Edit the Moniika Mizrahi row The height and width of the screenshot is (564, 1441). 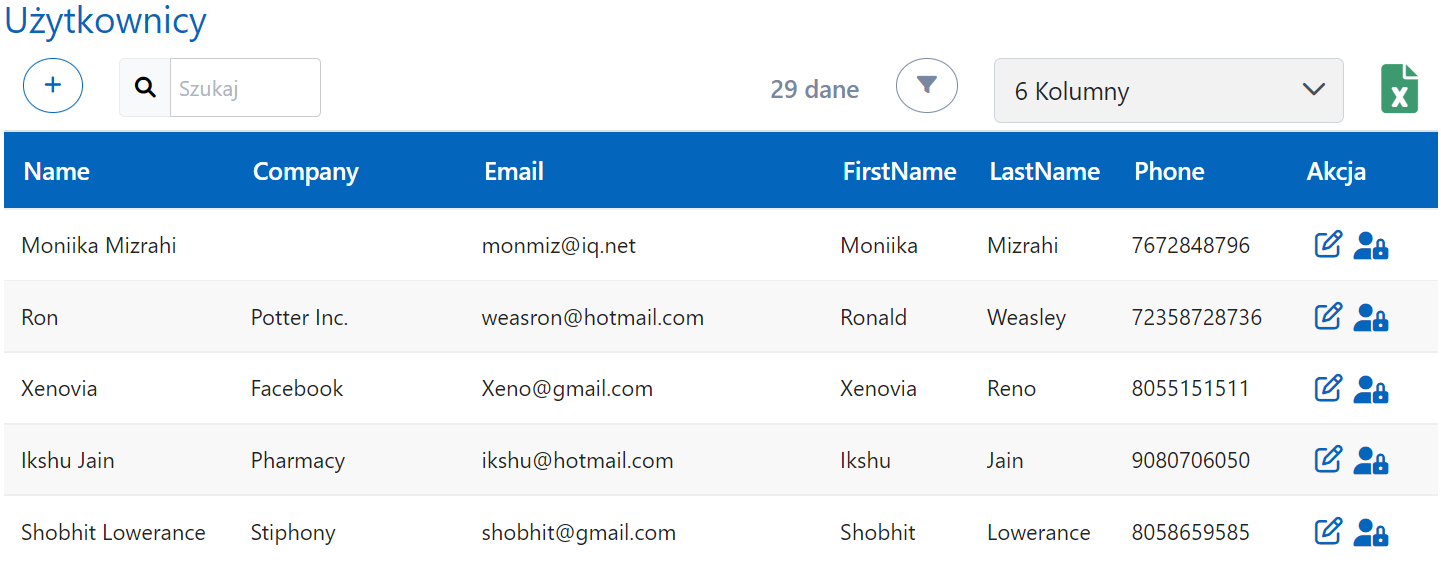1327,245
